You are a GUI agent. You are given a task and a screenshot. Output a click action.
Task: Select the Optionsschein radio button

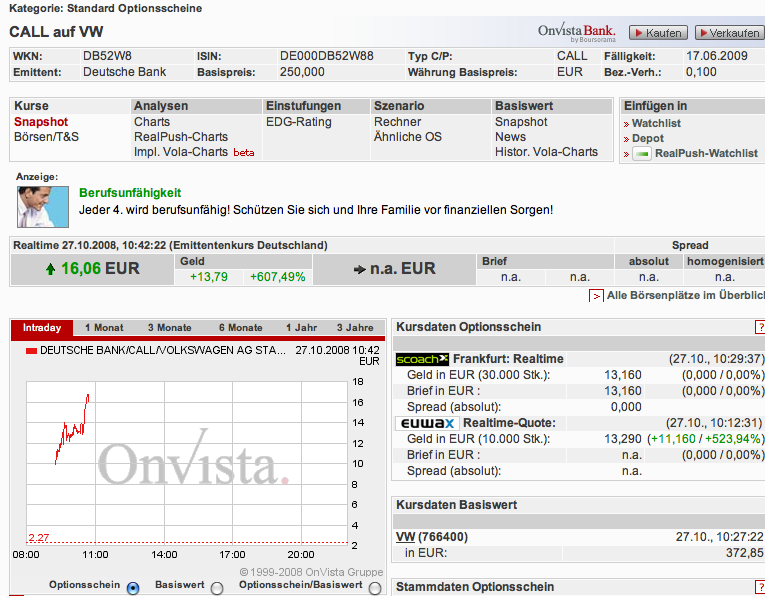133,588
